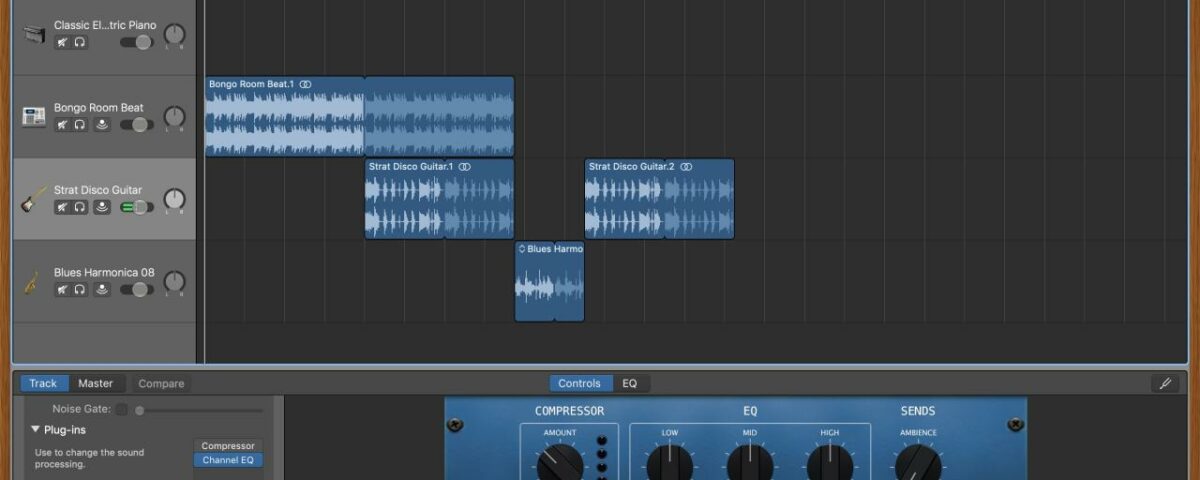Click the Blues Harmonica 08 track name

coord(104,272)
